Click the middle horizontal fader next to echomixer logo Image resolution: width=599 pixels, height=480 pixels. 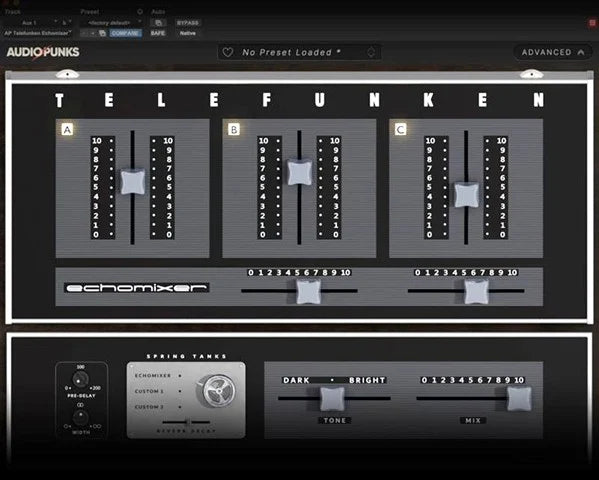point(308,292)
